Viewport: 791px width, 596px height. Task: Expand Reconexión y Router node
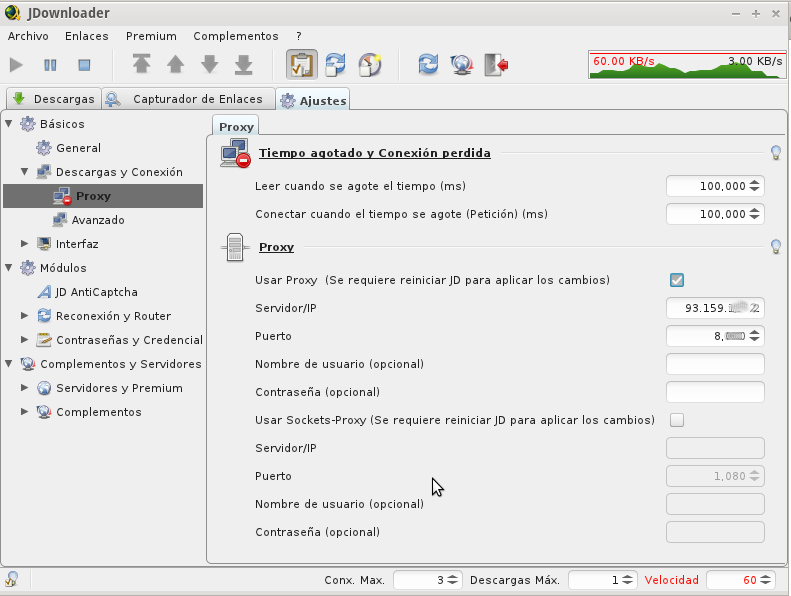click(x=24, y=316)
